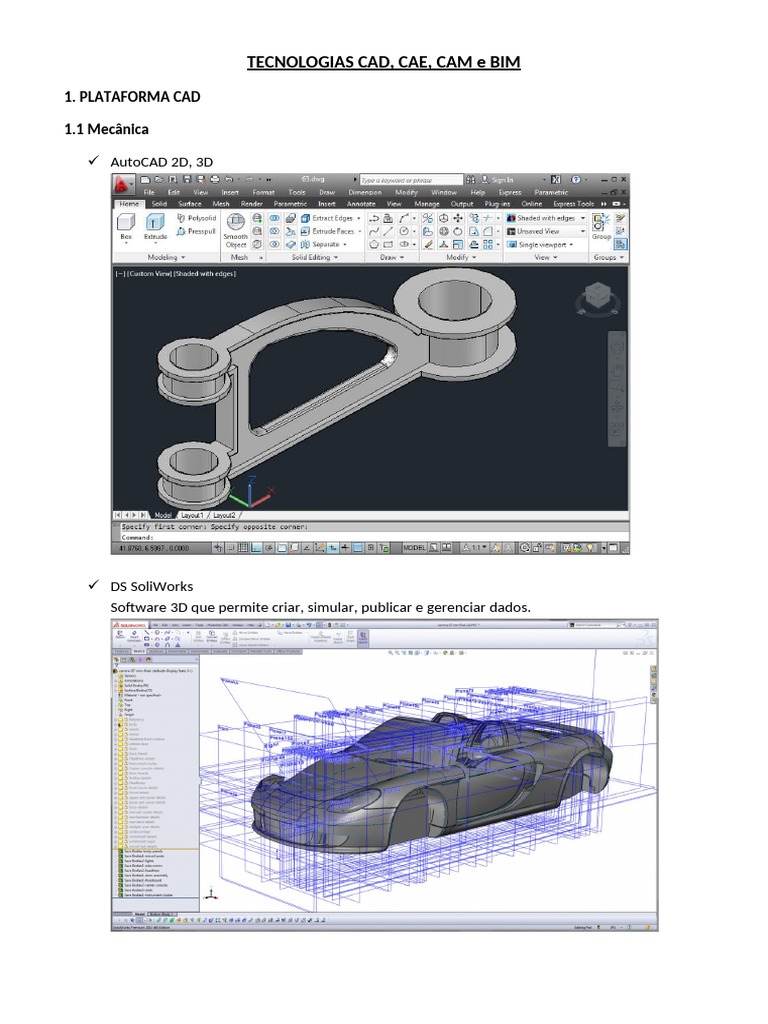Click the grid display status bar icon
This screenshot has width=768, height=1024.
243,548
